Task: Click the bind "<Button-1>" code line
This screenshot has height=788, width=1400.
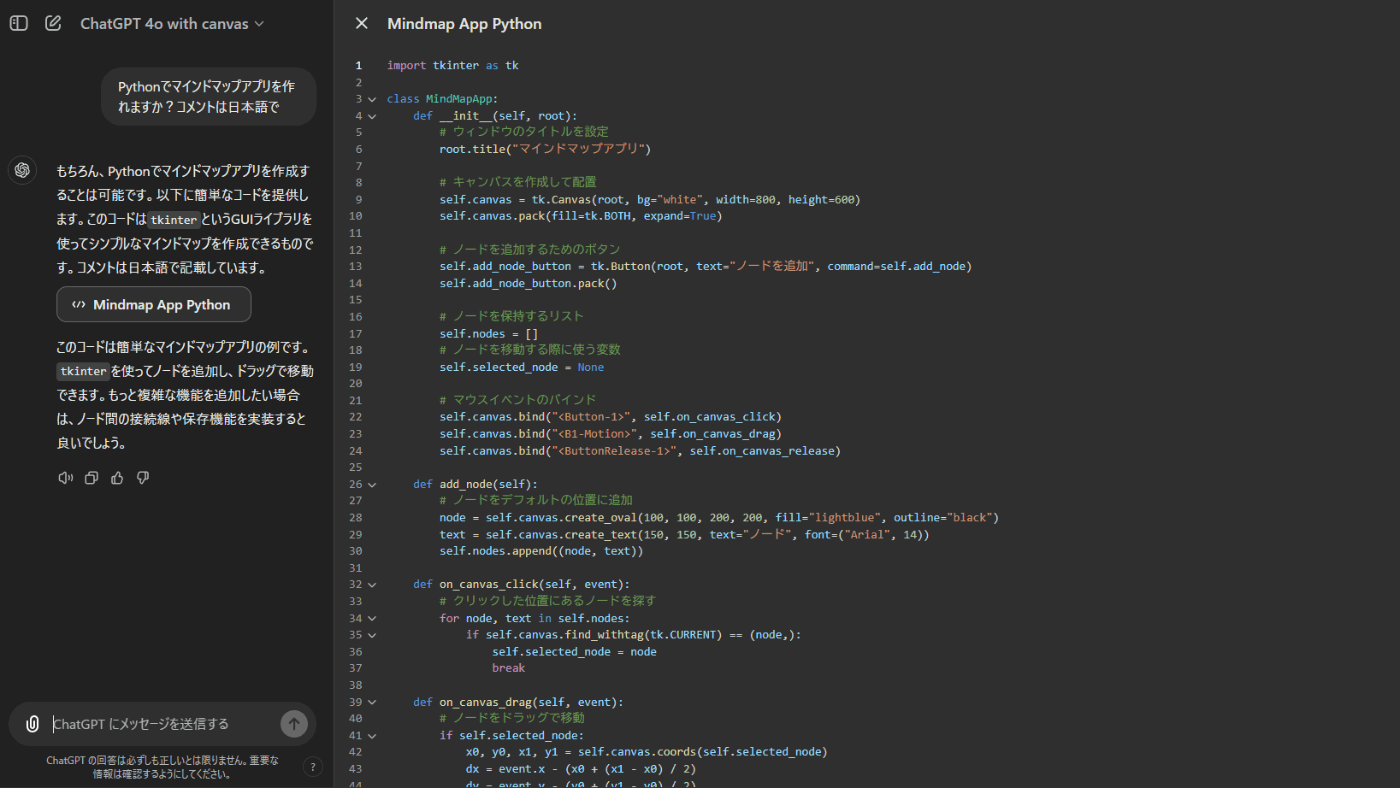Action: 610,417
